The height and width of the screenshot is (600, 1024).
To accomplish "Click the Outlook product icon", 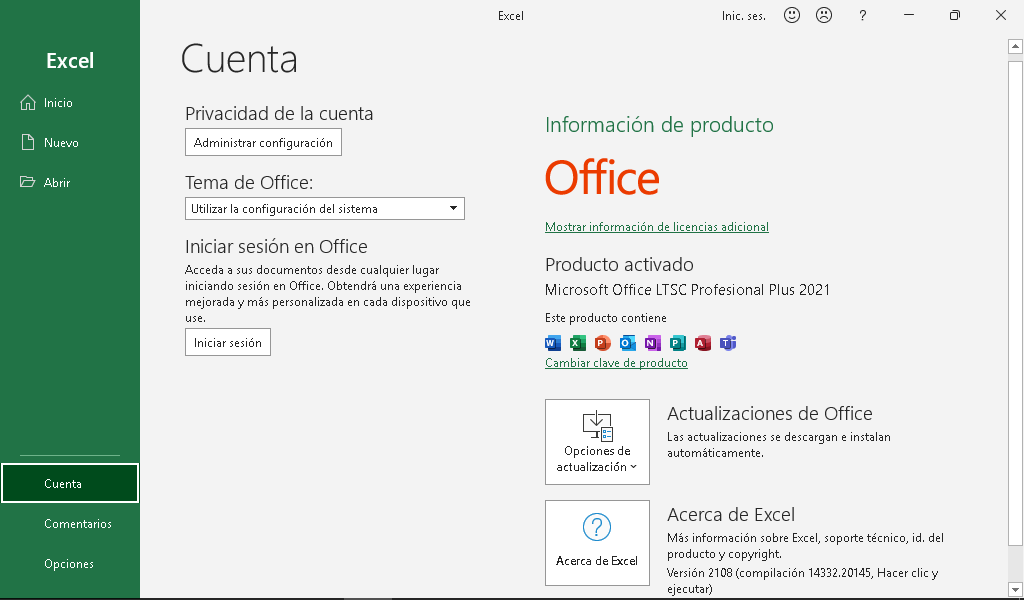I will tap(627, 343).
